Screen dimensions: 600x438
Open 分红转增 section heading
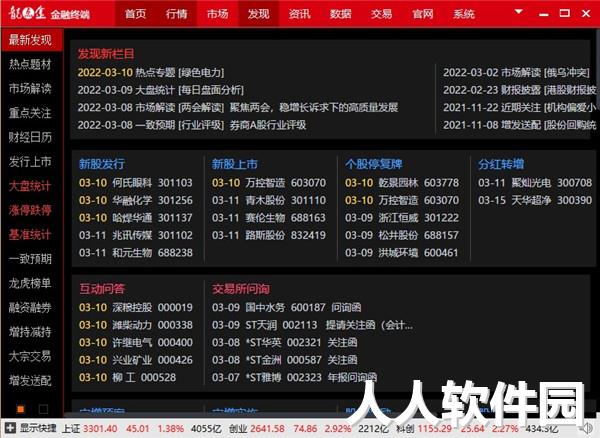[x=501, y=164]
